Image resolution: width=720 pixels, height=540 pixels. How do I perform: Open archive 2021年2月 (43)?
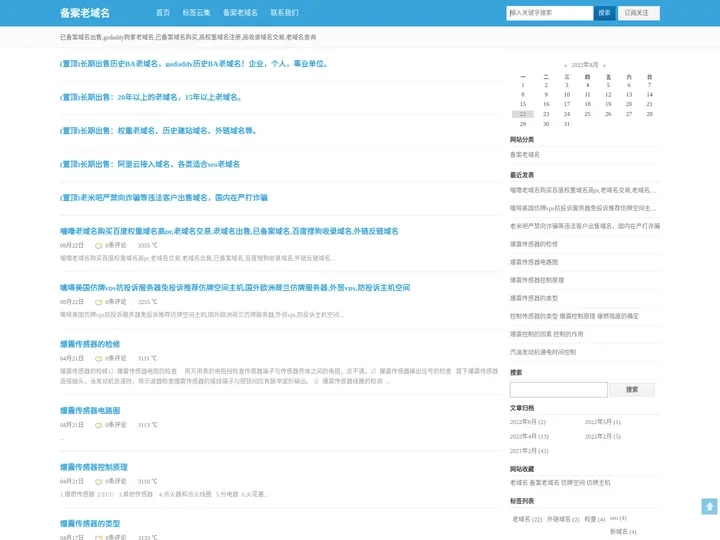tap(529, 451)
